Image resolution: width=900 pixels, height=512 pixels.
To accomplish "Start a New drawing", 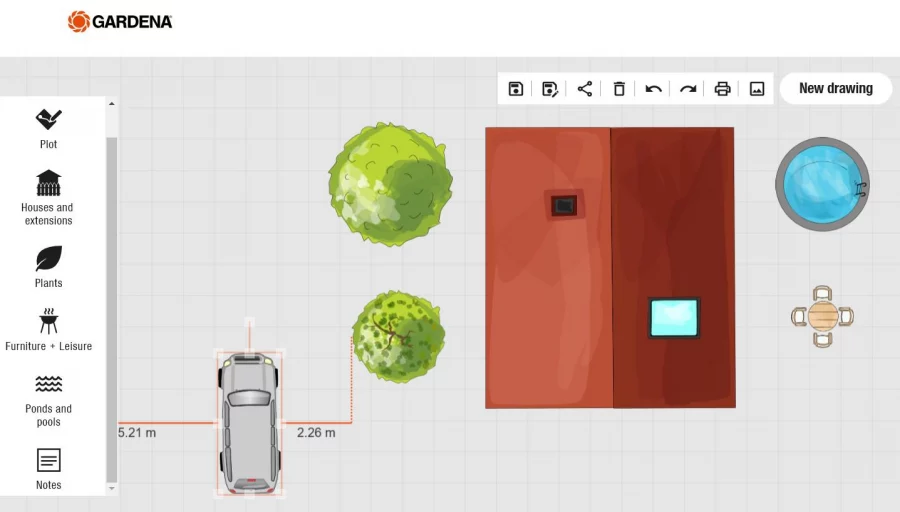I will coord(836,88).
